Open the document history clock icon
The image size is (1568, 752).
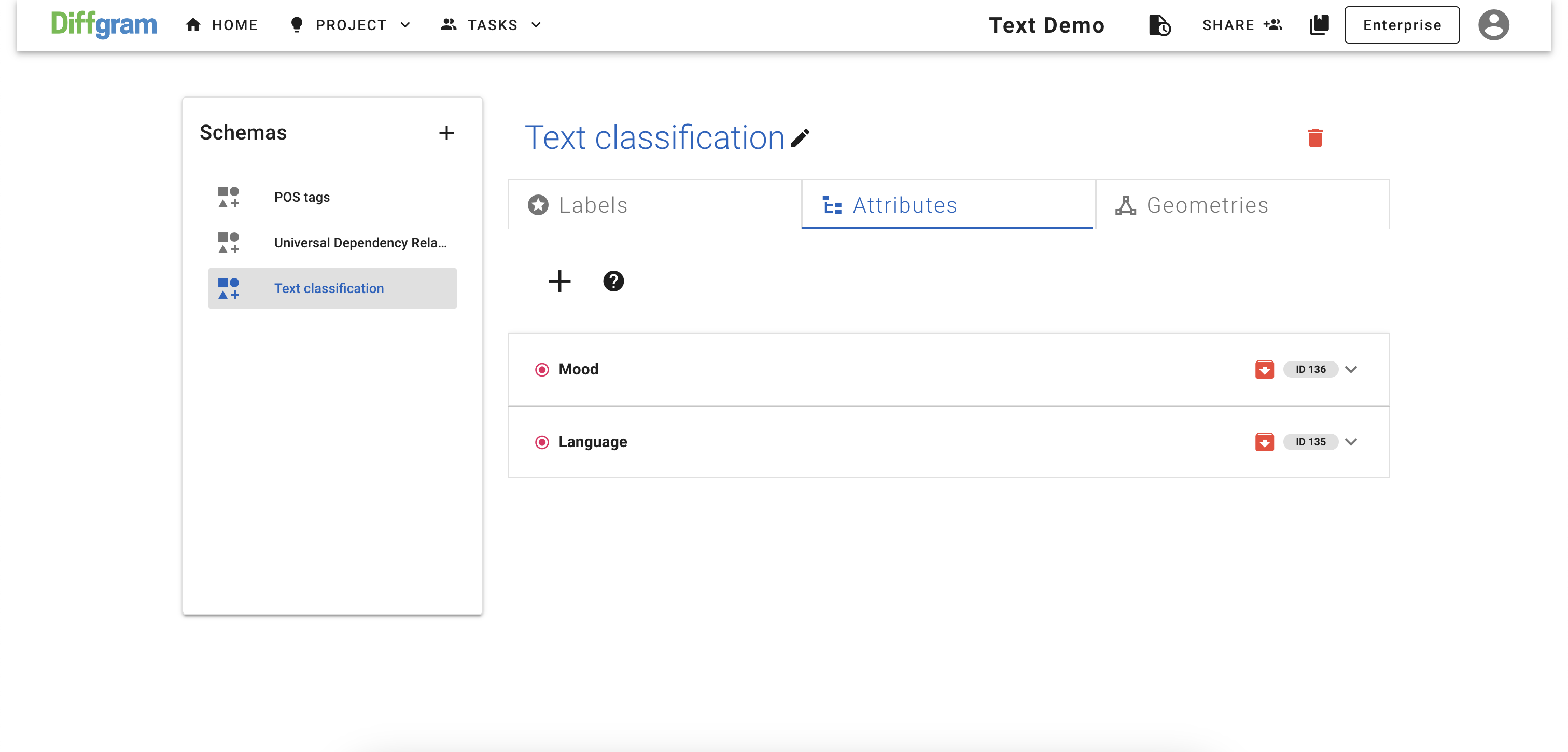click(1159, 25)
